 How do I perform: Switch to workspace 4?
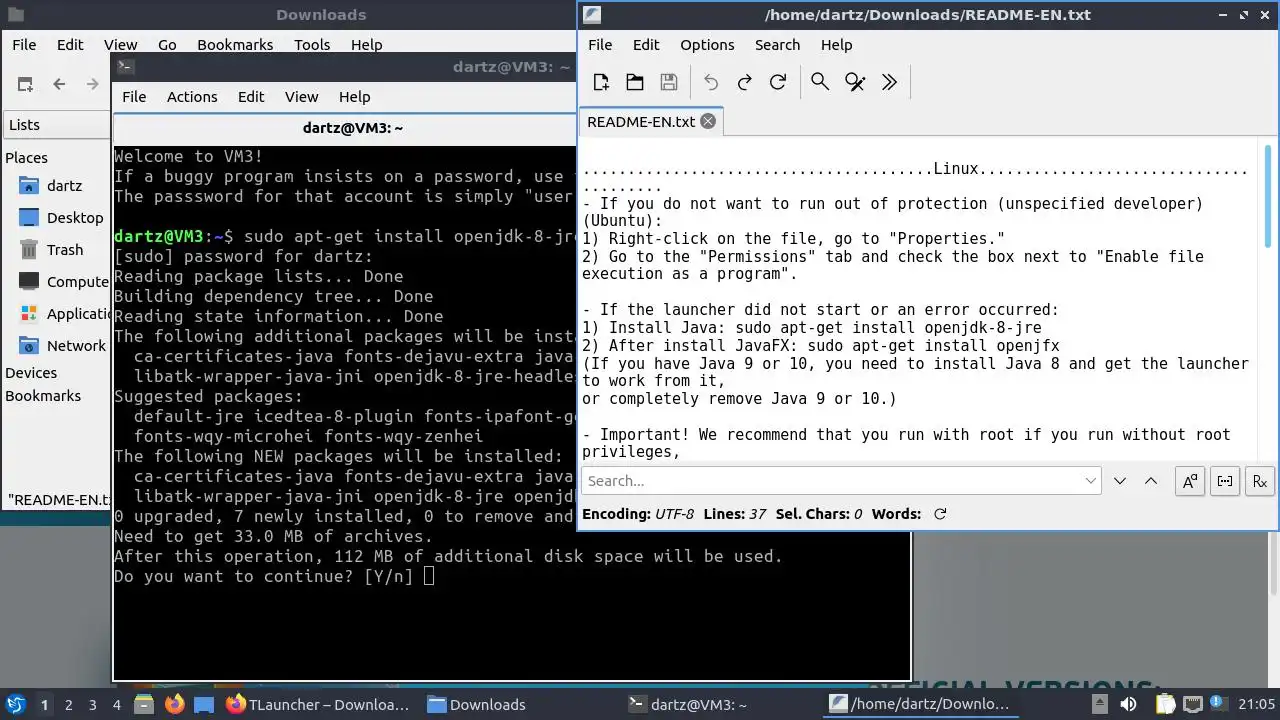(116, 705)
